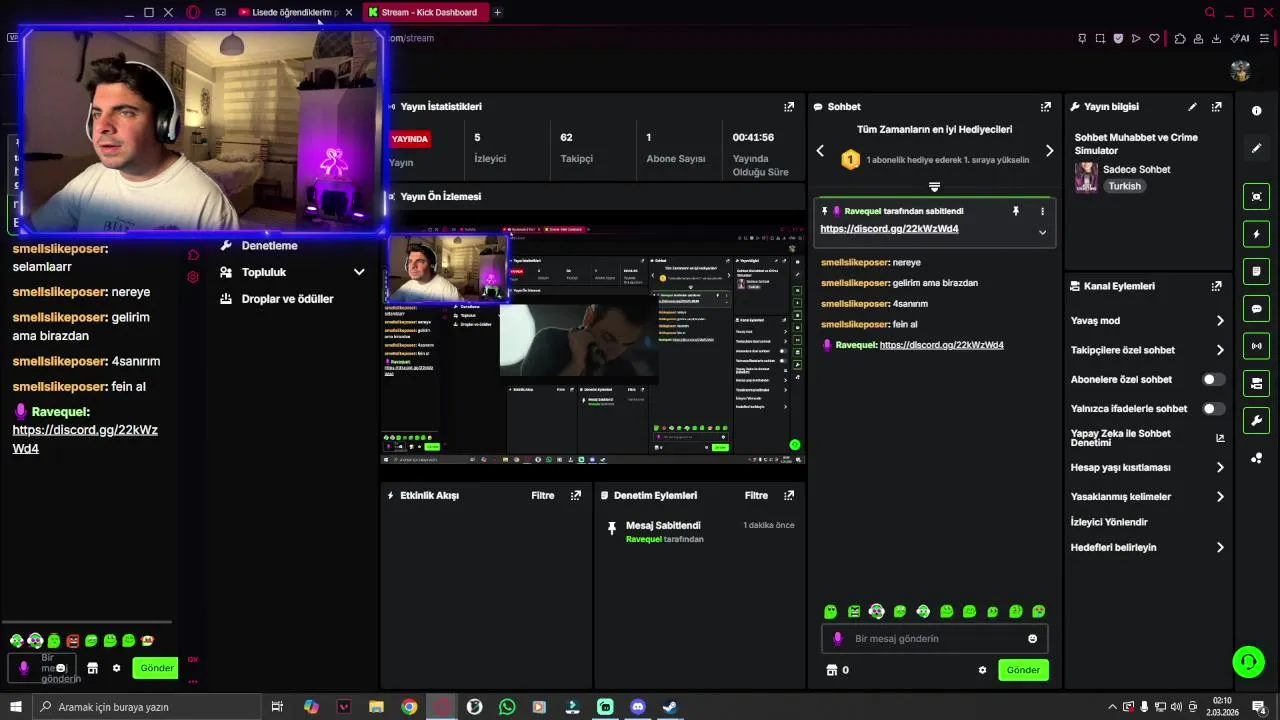
Task: Click the heart bookmark icon in browser toolbar
Action: coord(1154,39)
